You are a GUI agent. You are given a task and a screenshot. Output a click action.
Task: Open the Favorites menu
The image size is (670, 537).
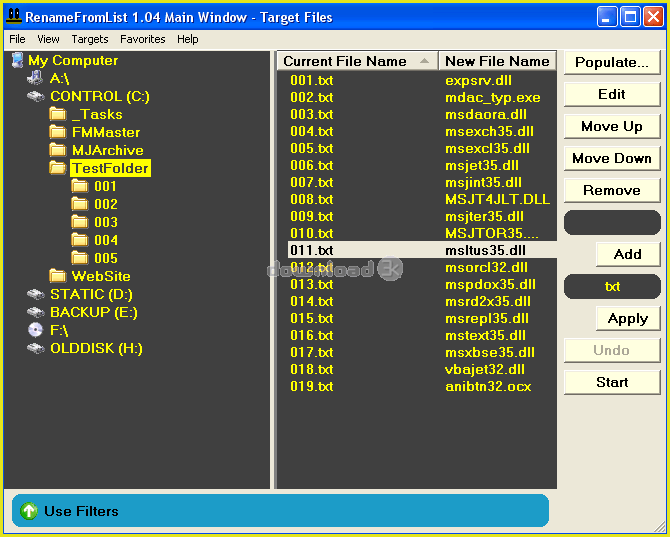click(x=143, y=39)
